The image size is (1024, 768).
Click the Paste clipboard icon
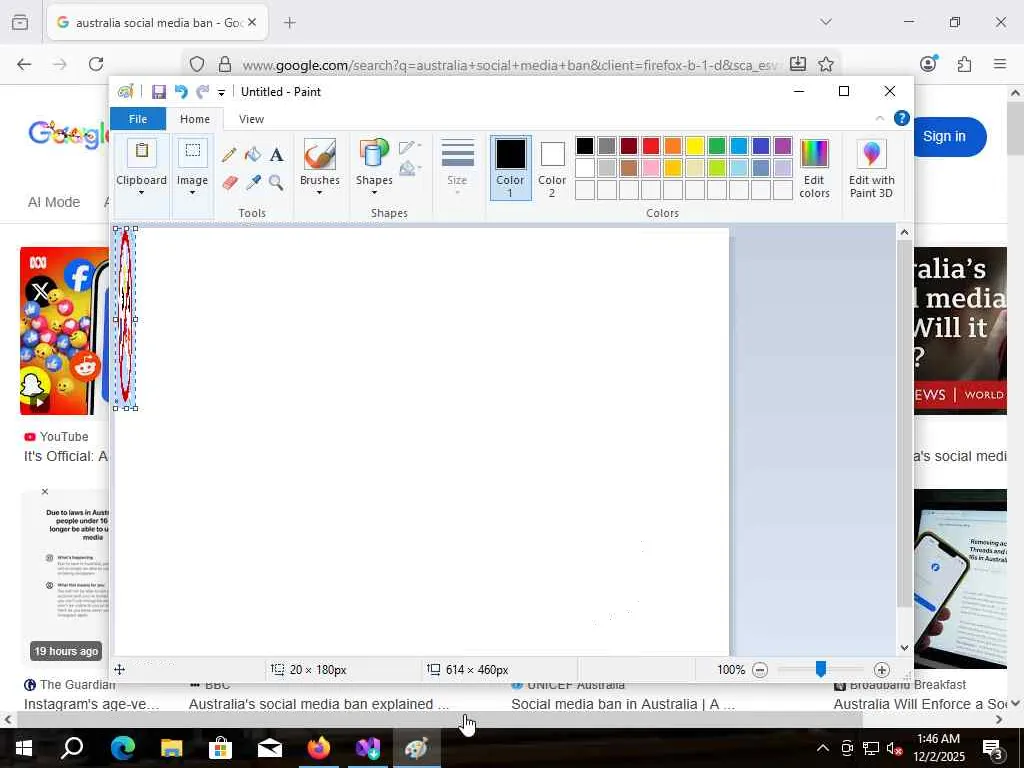[x=141, y=153]
